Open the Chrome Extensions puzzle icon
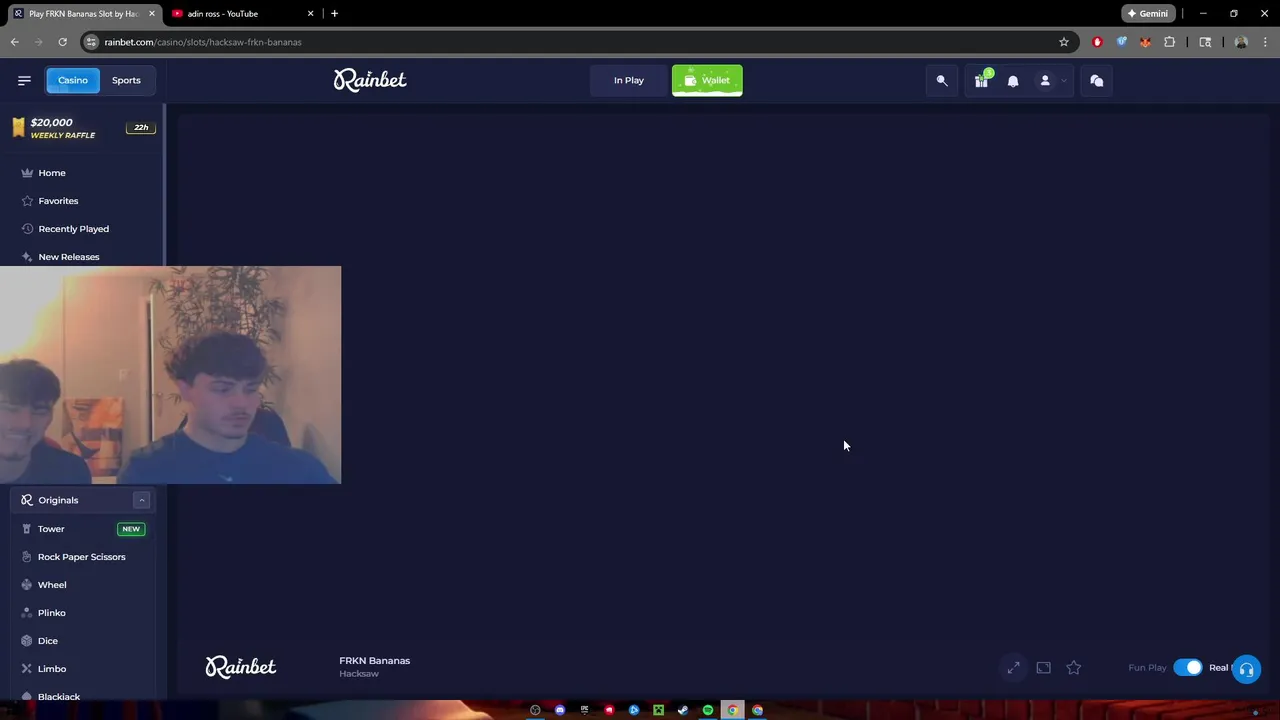The image size is (1280, 720). [1169, 42]
